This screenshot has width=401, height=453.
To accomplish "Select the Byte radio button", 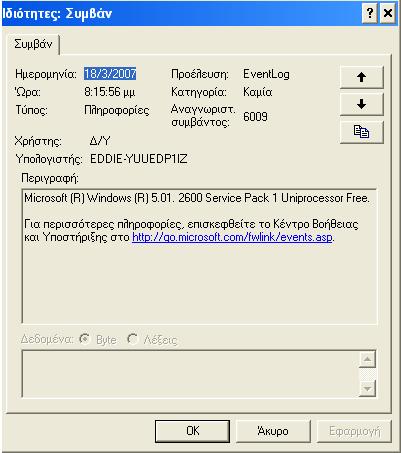I will pos(85,339).
